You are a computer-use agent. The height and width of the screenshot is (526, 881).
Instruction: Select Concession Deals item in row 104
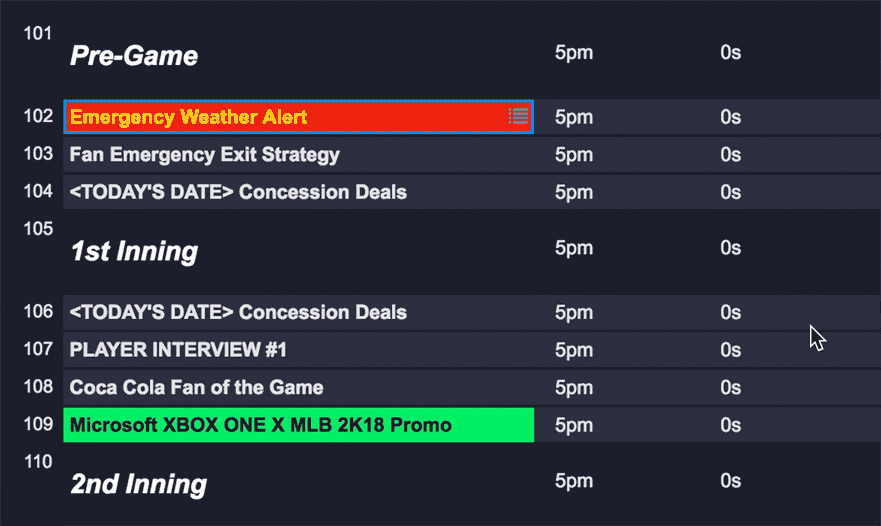click(238, 192)
